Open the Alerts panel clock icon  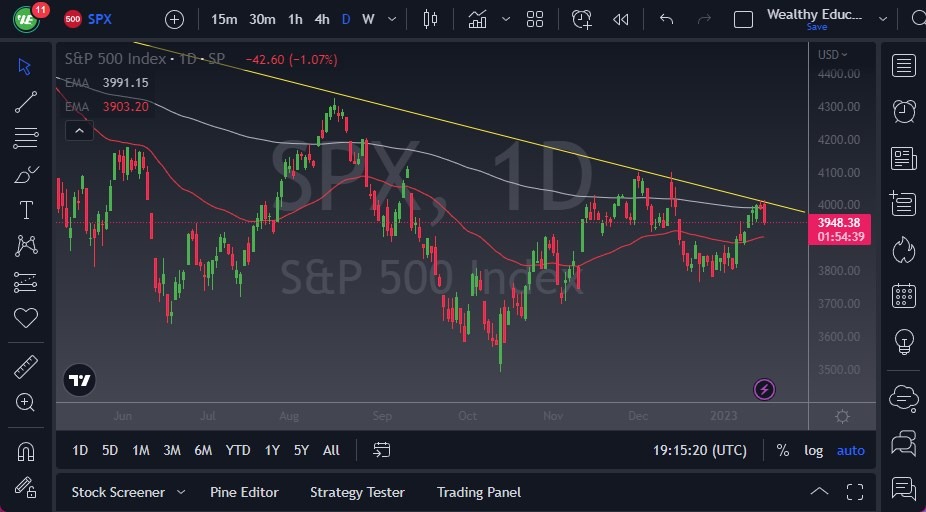[x=904, y=111]
